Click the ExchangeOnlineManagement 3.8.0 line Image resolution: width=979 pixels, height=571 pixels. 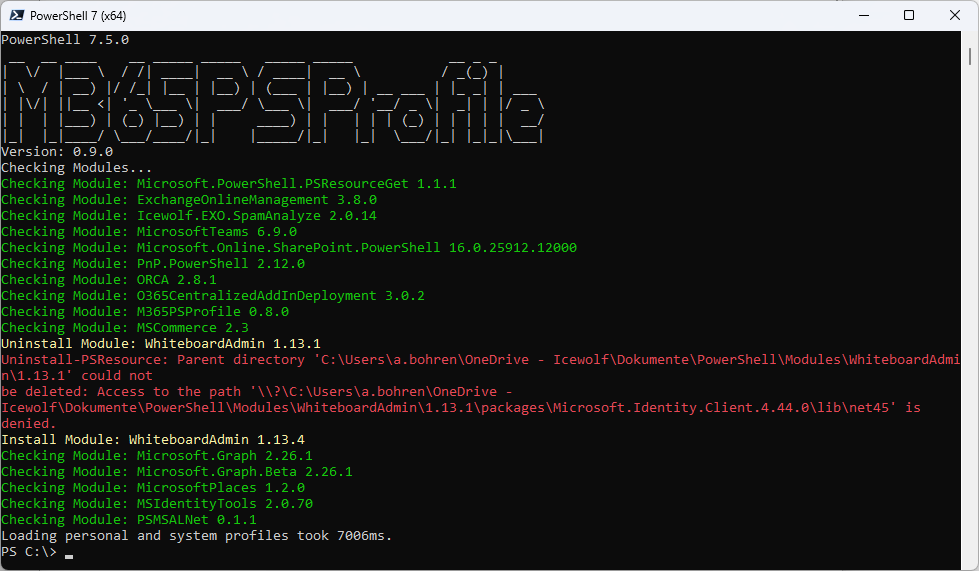(x=189, y=200)
